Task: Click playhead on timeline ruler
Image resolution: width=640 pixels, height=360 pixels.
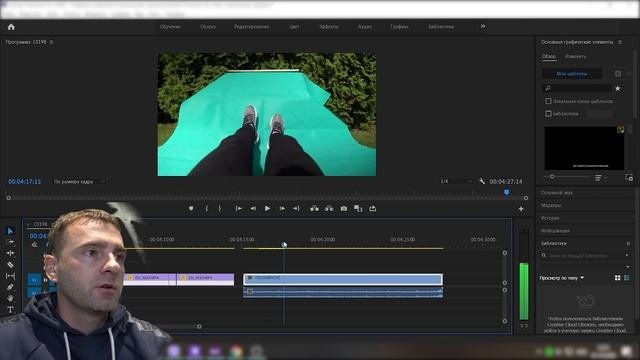Action: (284, 244)
